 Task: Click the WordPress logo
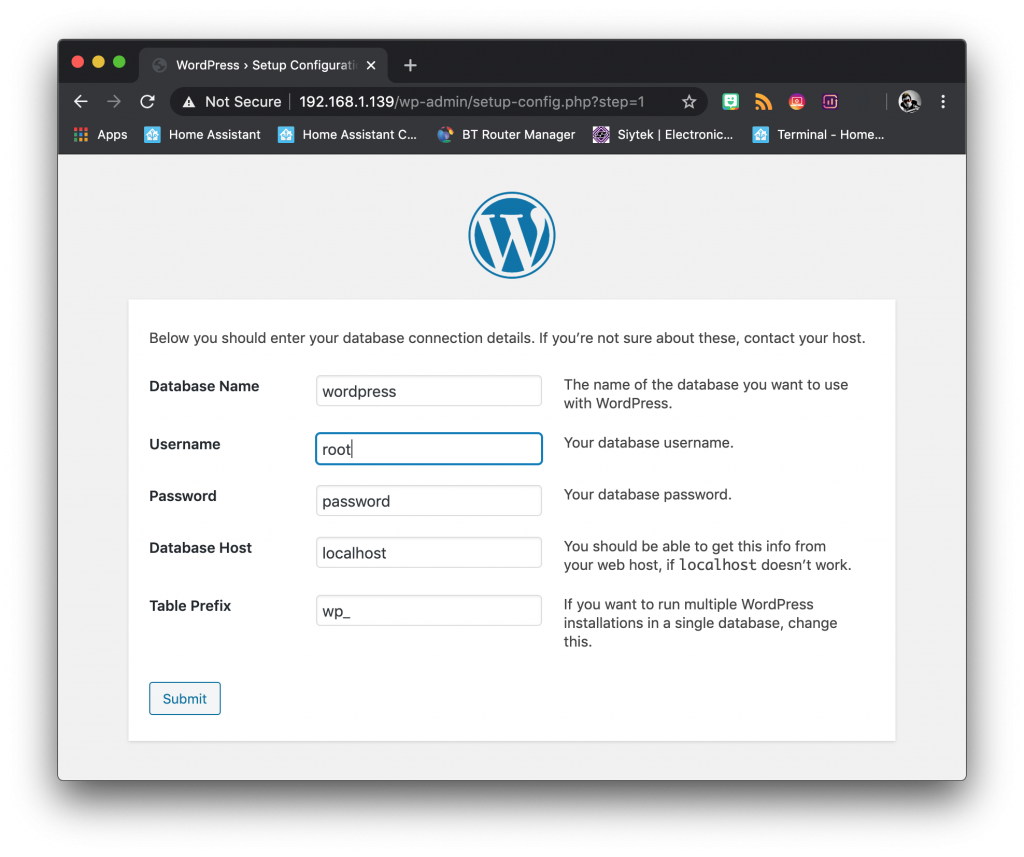pyautogui.click(x=512, y=235)
